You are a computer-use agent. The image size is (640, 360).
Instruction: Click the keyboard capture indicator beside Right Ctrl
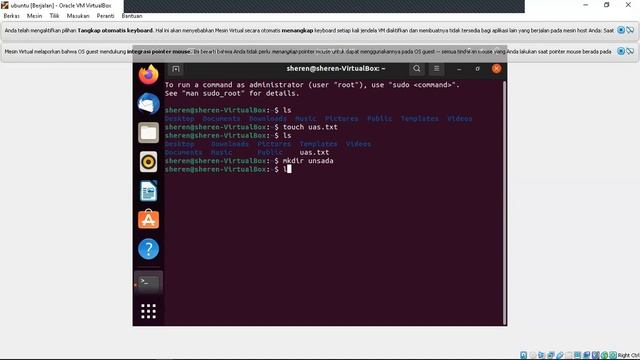coord(613,355)
